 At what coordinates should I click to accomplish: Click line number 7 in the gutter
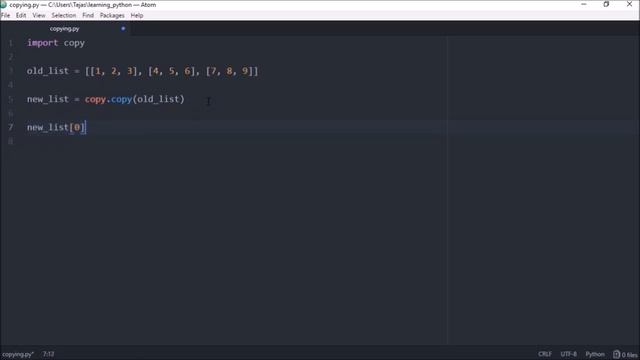(x=11, y=127)
